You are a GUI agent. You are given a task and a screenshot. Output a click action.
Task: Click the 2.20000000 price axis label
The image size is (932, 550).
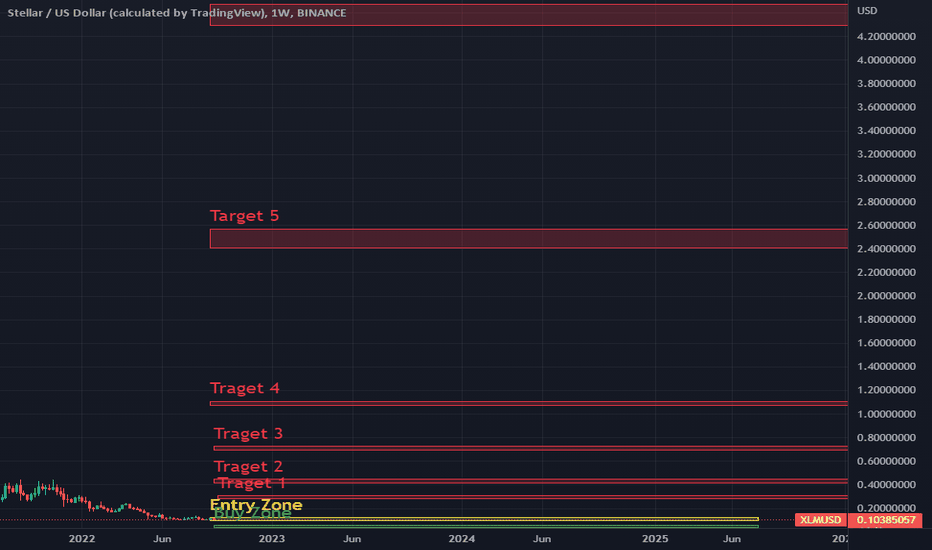pyautogui.click(x=886, y=272)
